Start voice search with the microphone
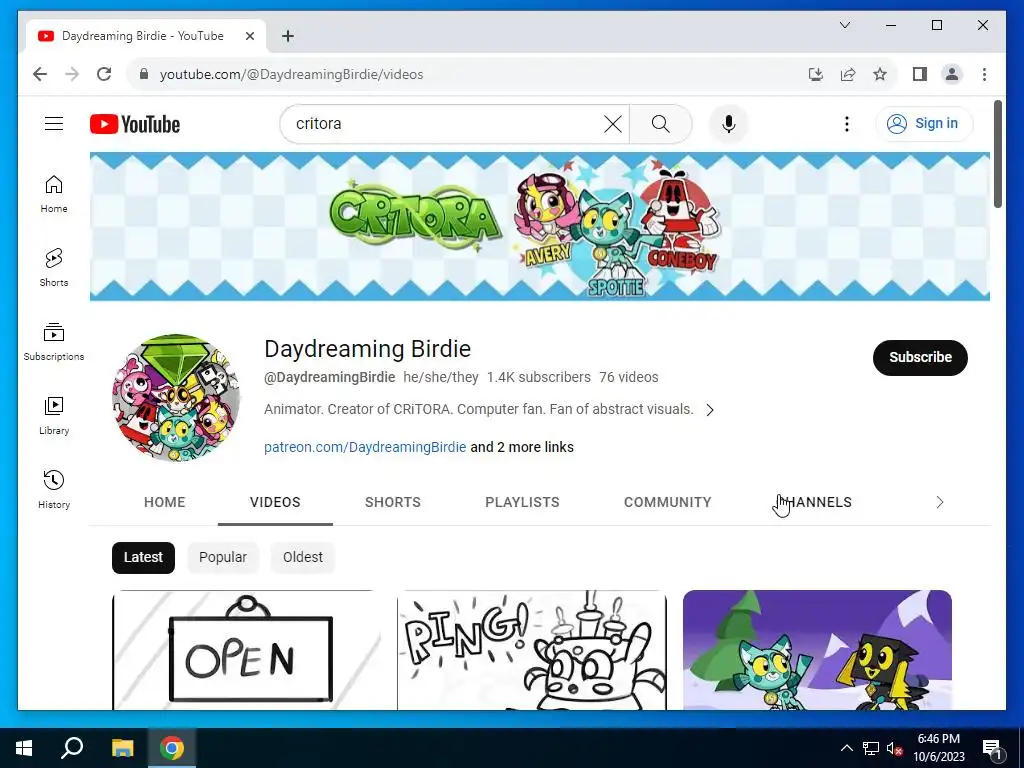The image size is (1024, 768). 729,123
